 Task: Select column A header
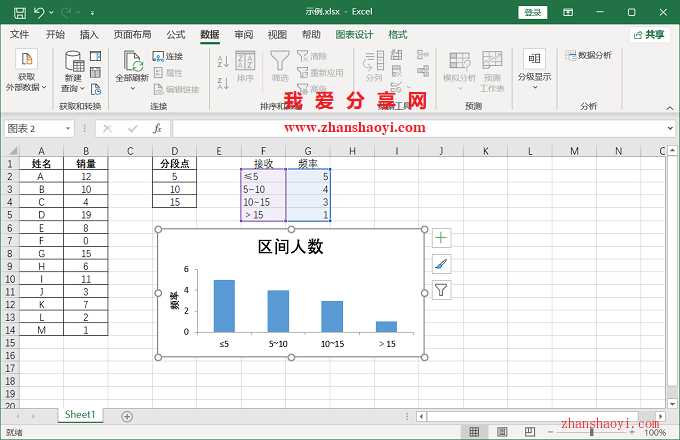41,151
